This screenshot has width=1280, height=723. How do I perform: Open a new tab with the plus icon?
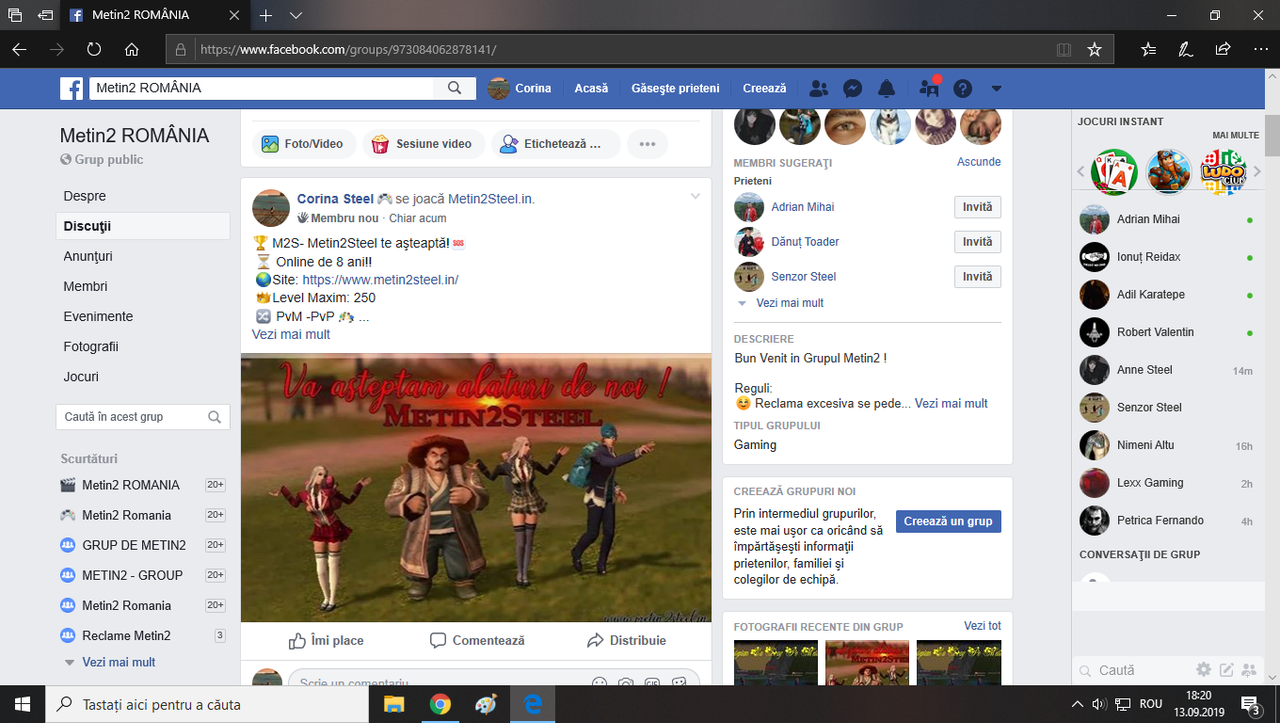pyautogui.click(x=266, y=16)
